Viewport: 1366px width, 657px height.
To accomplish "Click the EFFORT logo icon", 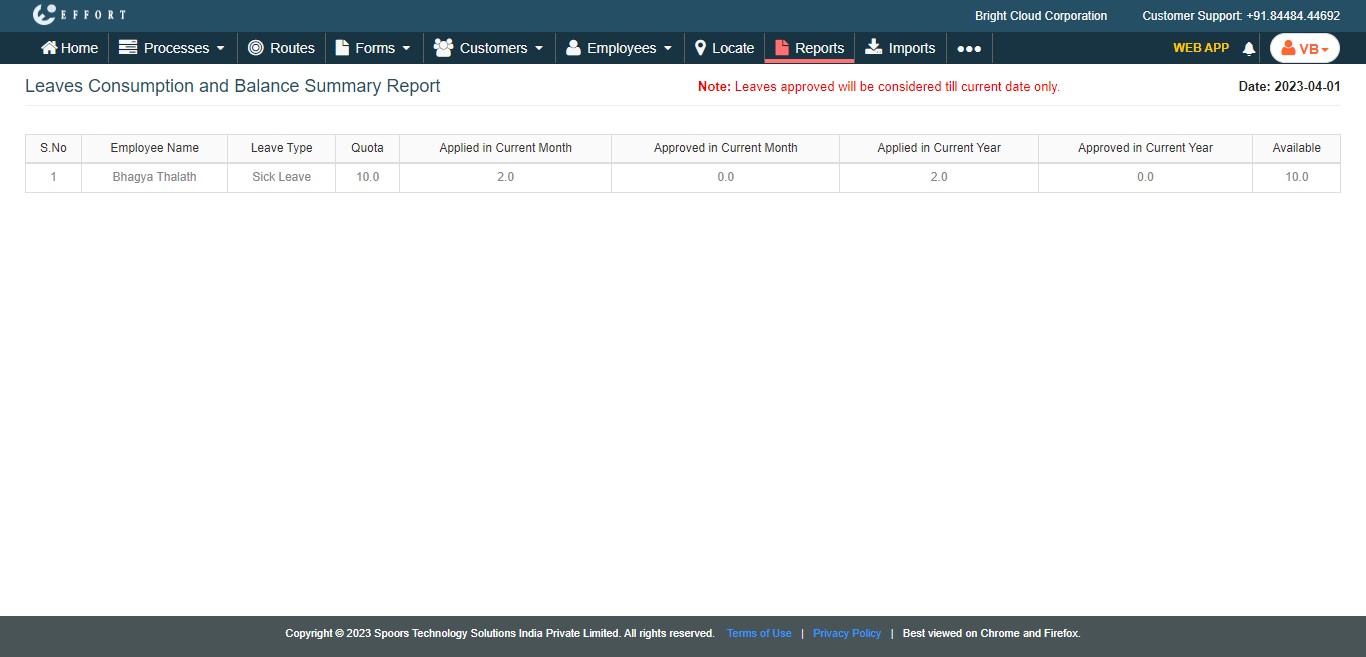I will click(44, 15).
